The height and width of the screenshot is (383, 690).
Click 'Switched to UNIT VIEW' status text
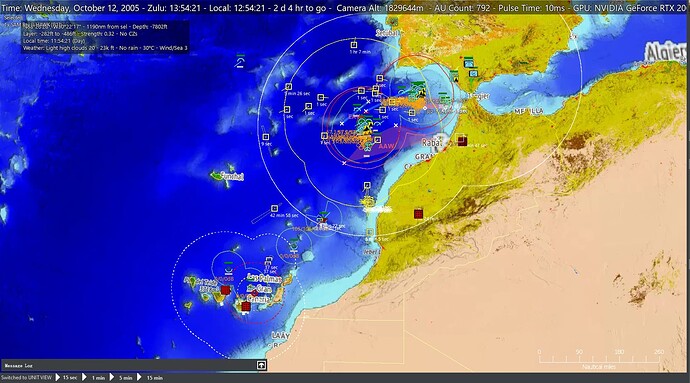pos(26,378)
